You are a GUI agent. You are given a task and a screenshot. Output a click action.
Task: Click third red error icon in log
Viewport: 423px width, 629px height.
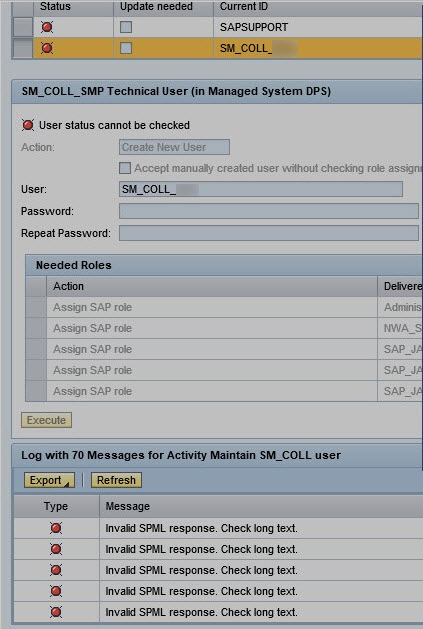(56, 570)
